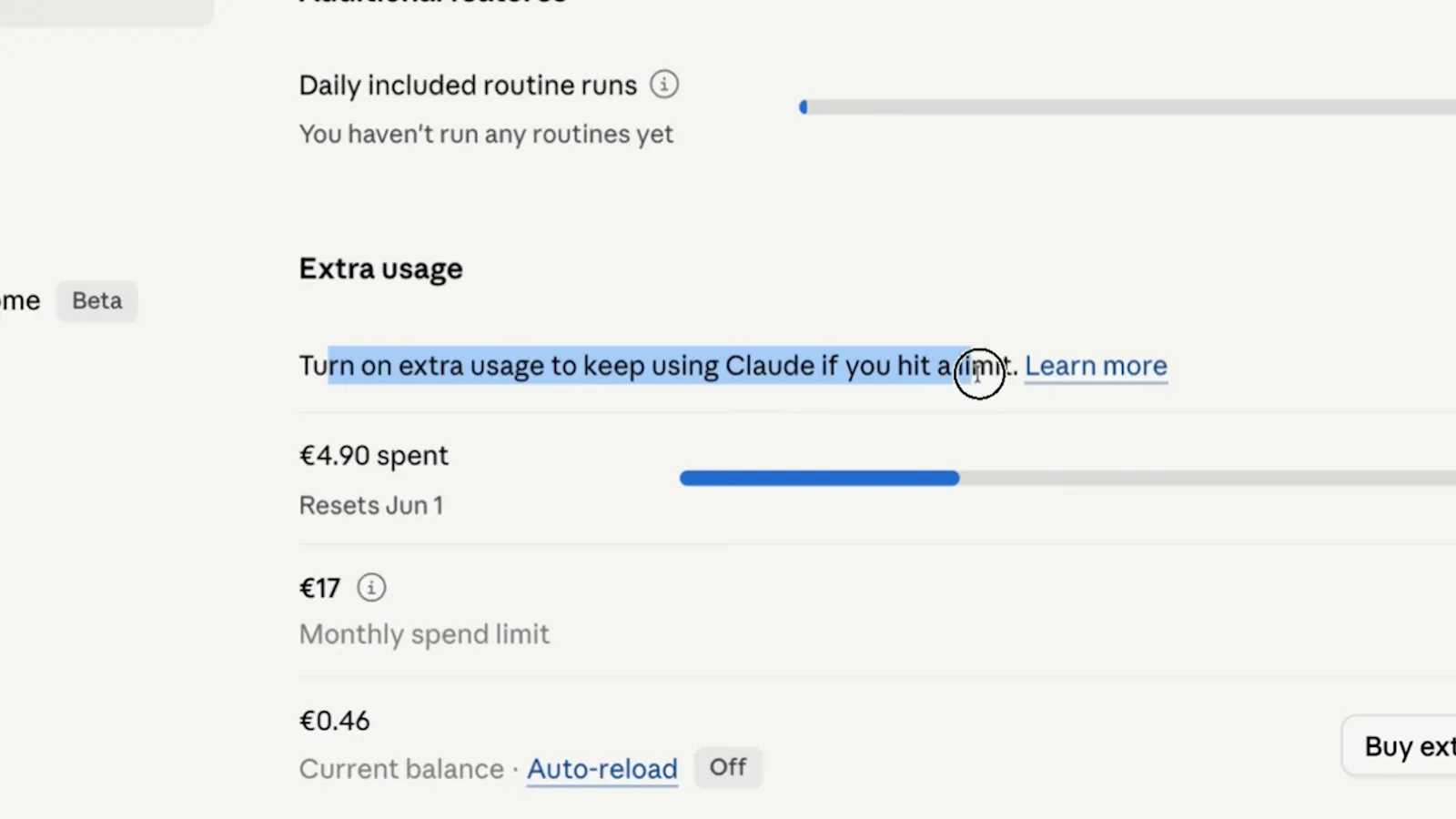Click the €4.90 spent progress bar
Screen dimensions: 1456x819
1067,479
